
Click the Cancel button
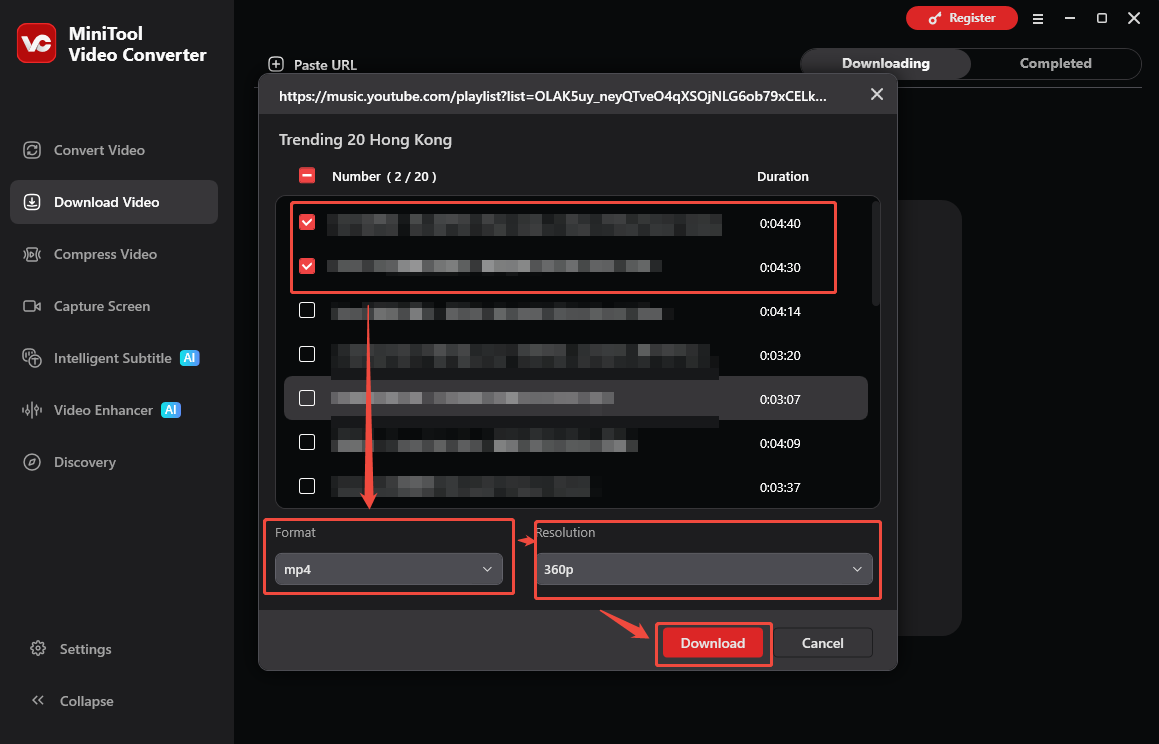click(x=823, y=643)
